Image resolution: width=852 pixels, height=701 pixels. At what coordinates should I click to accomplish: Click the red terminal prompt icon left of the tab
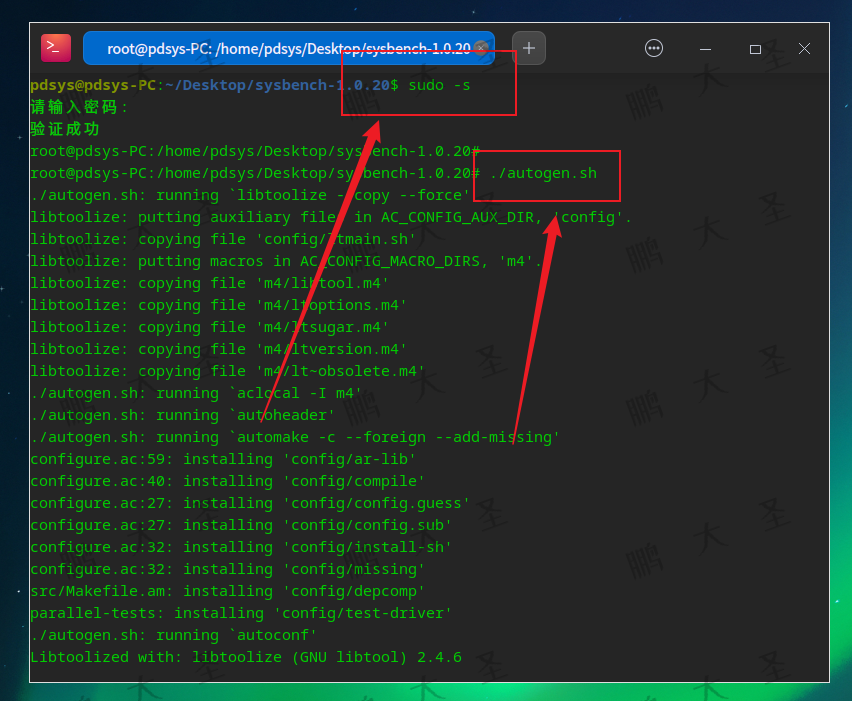click(x=55, y=47)
